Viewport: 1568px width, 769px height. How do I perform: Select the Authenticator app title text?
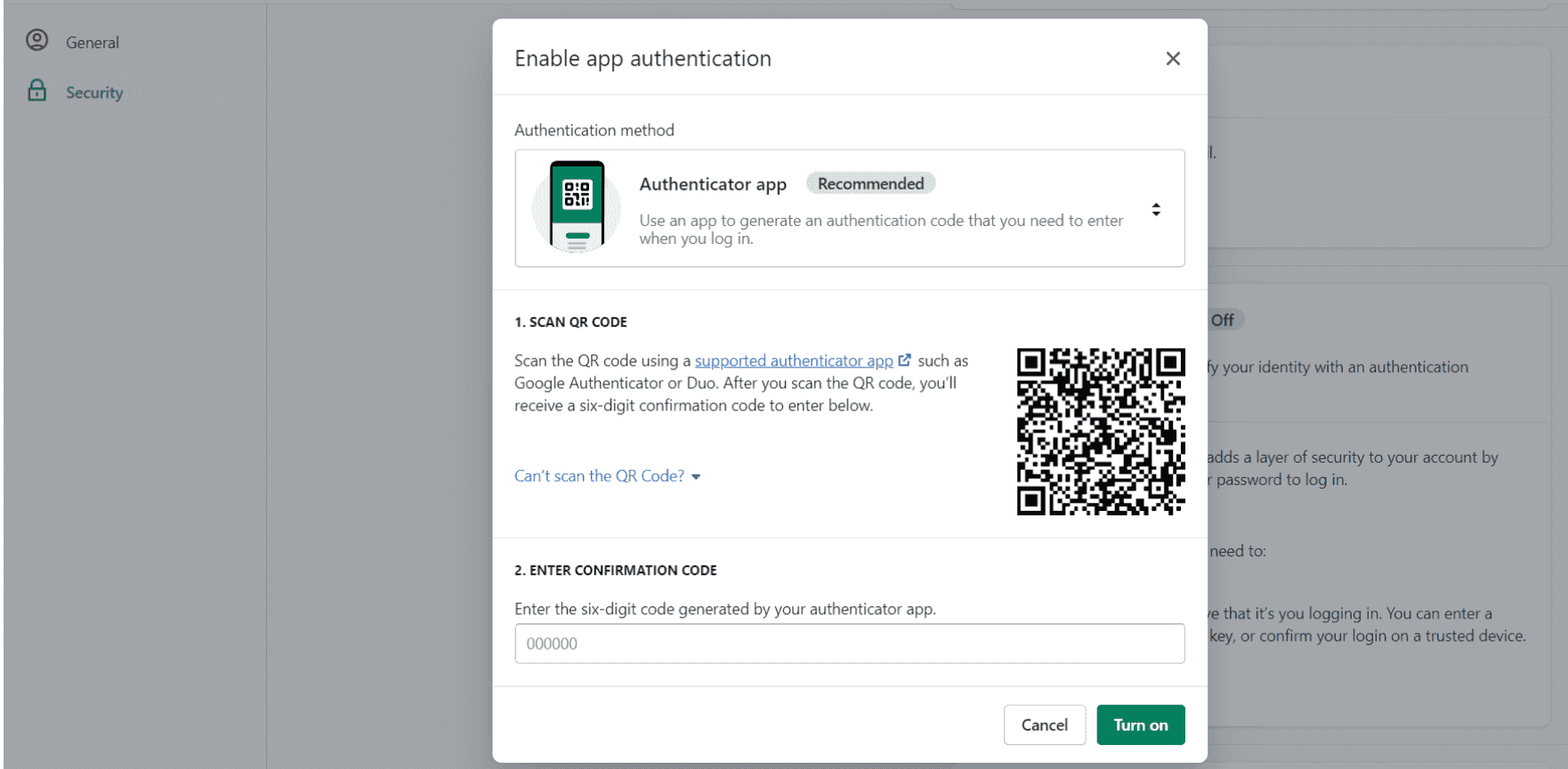pos(713,184)
